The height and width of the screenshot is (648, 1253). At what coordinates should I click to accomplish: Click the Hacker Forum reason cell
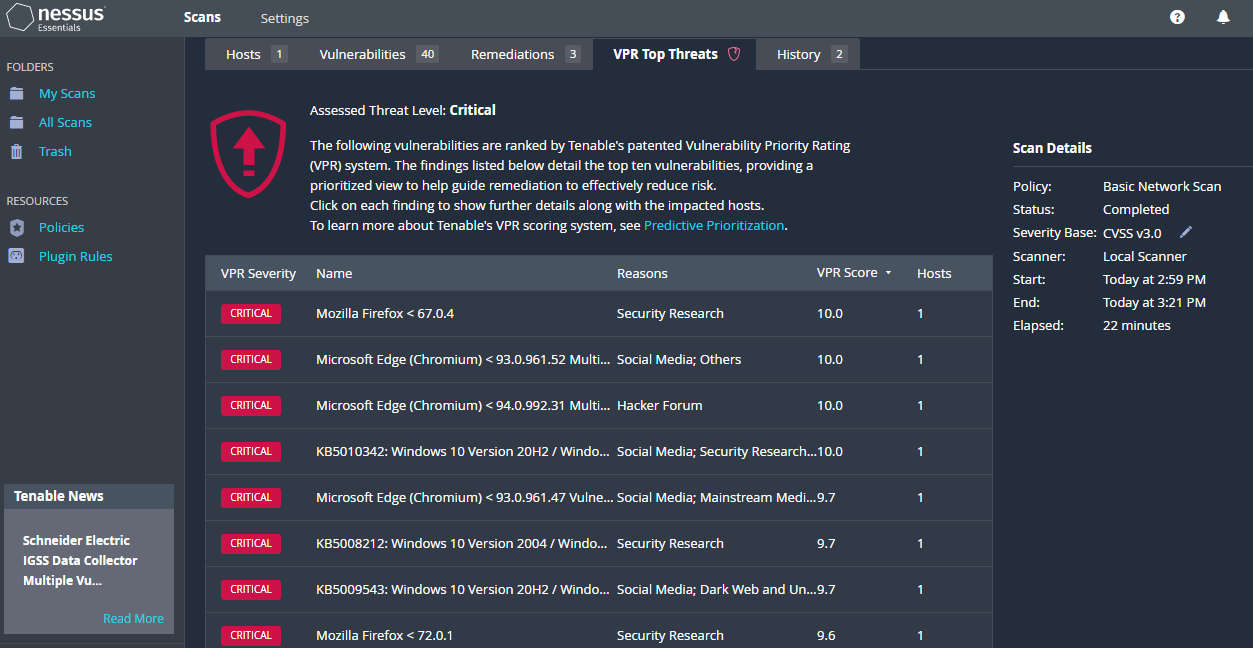tap(659, 405)
